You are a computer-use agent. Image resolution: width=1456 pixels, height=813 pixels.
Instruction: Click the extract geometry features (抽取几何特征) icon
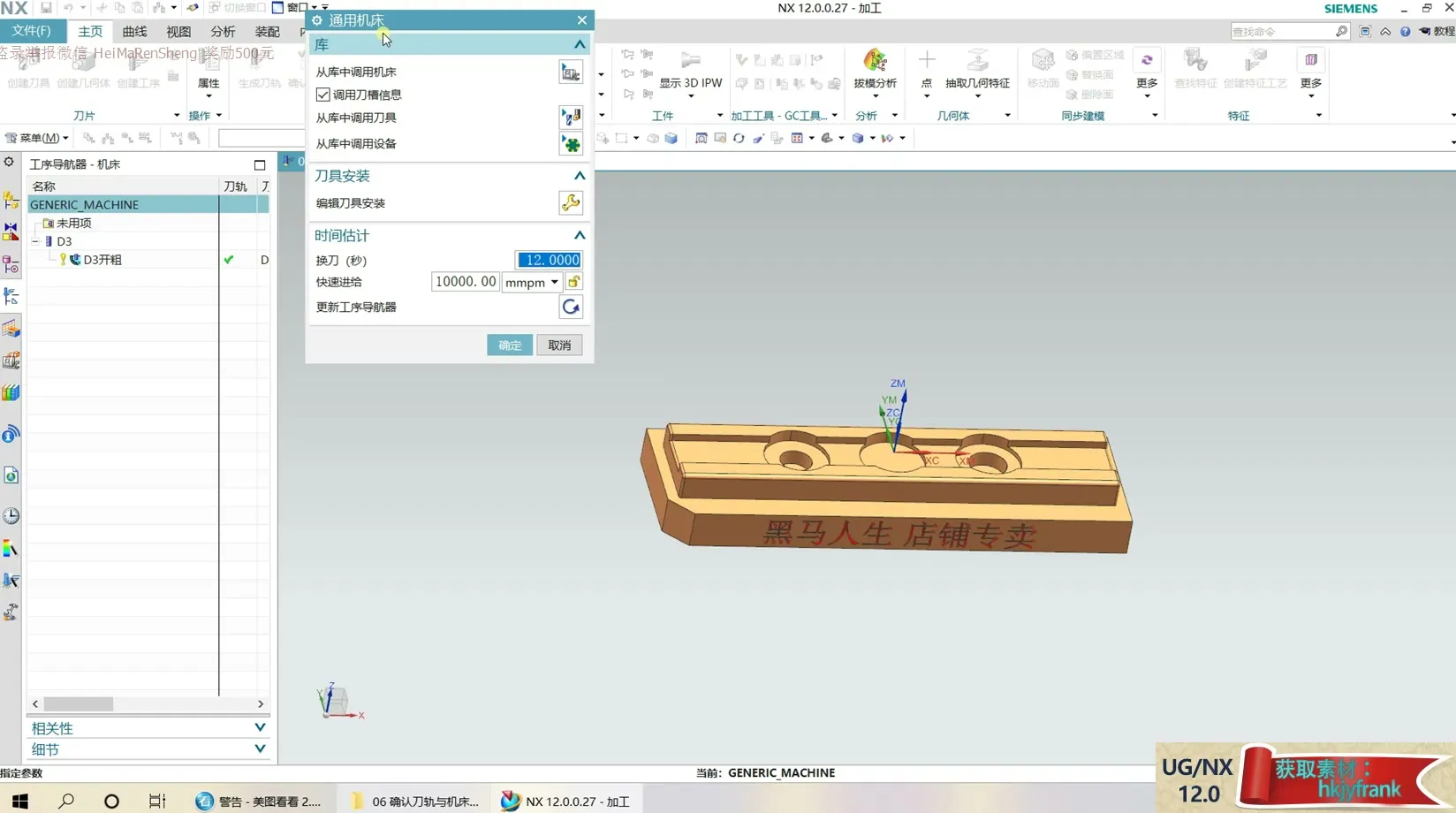coord(977,69)
